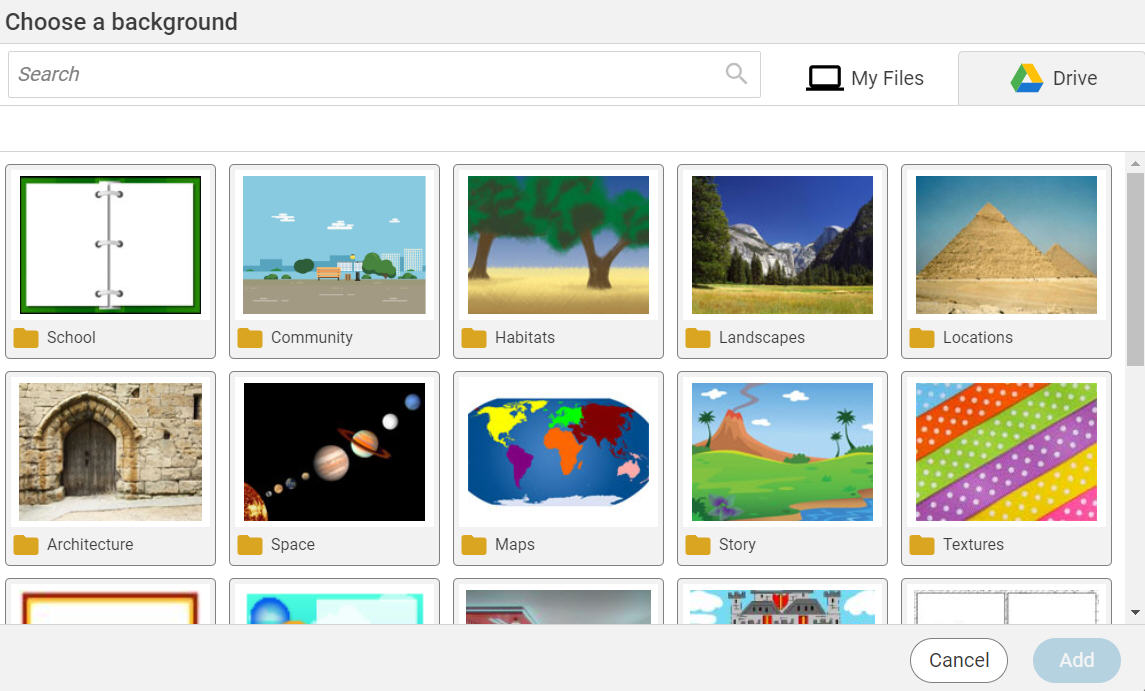Switch to the My Files tab

pyautogui.click(x=866, y=77)
